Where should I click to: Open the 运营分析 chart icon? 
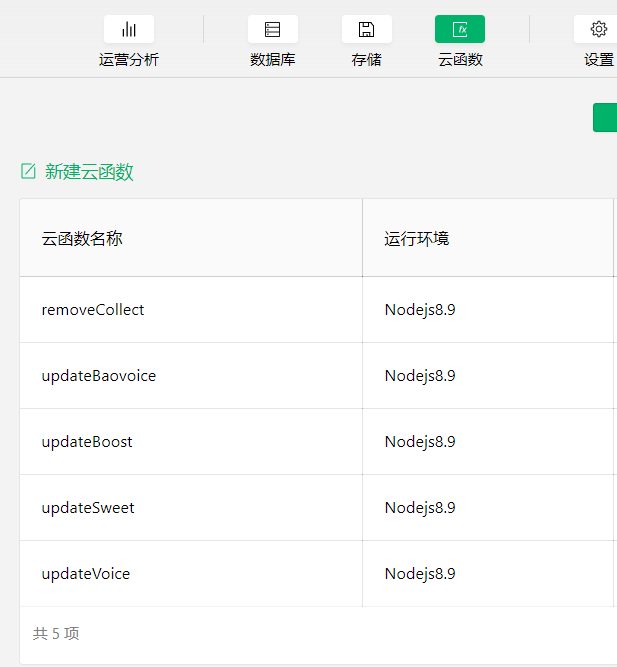coord(129,29)
